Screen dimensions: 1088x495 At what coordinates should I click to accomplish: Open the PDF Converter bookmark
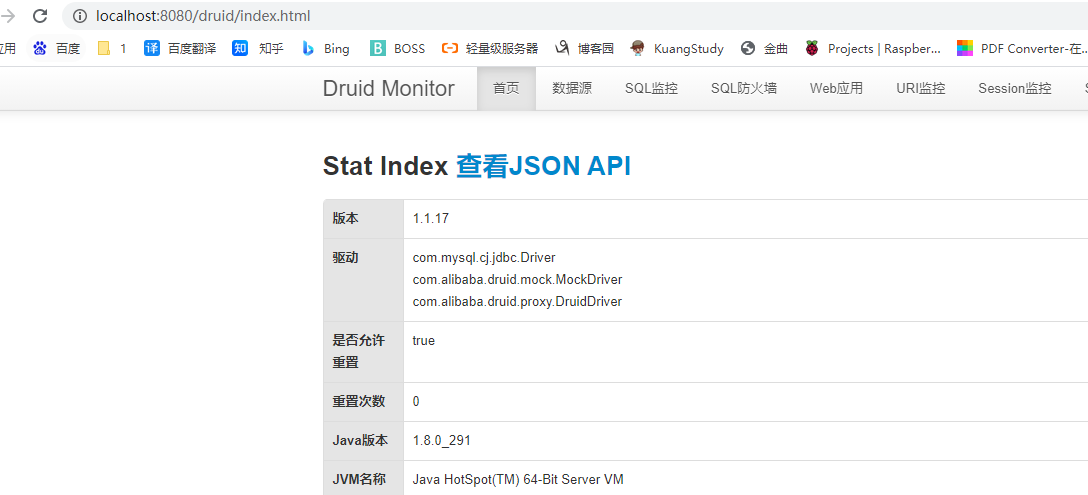tap(1022, 49)
